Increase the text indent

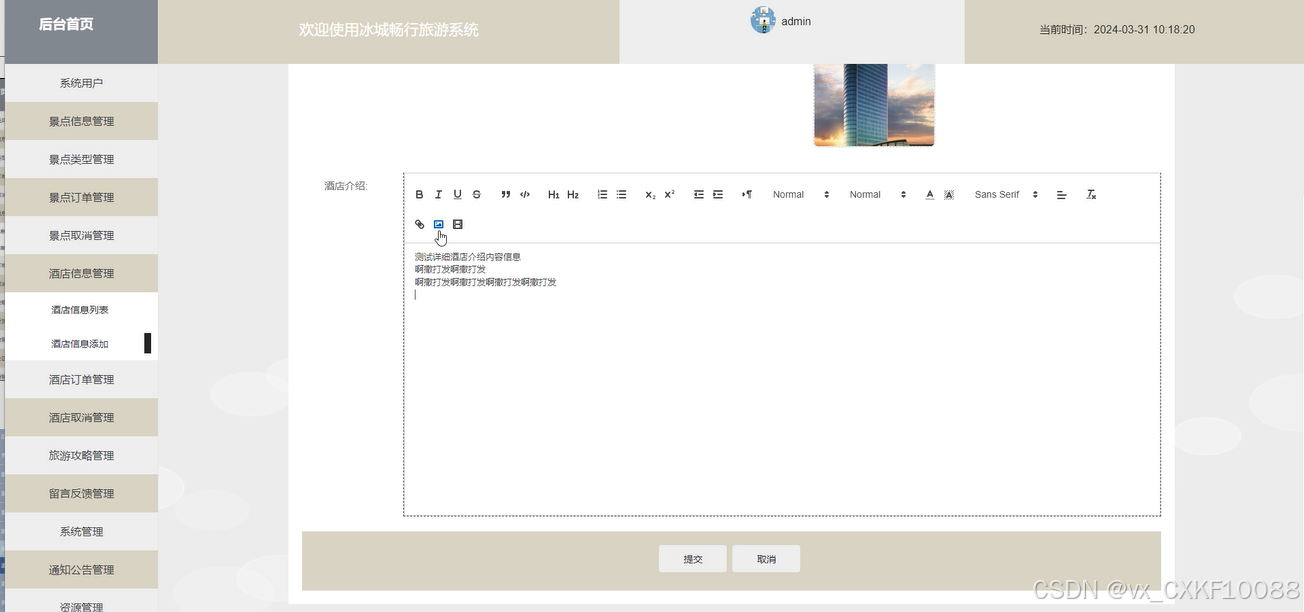click(x=717, y=195)
